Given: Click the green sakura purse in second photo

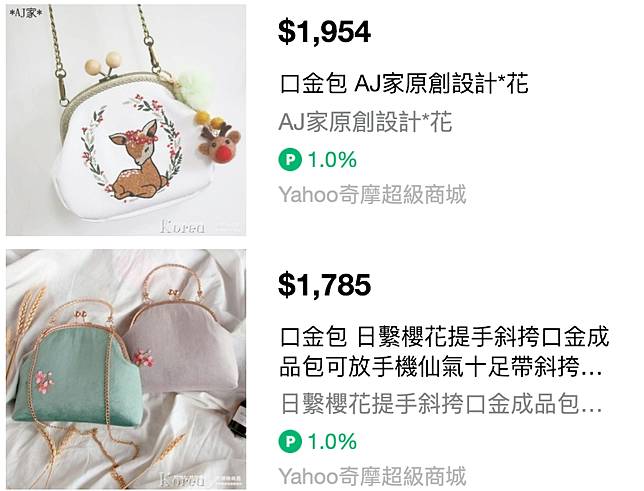Looking at the screenshot, I should 77,372.
